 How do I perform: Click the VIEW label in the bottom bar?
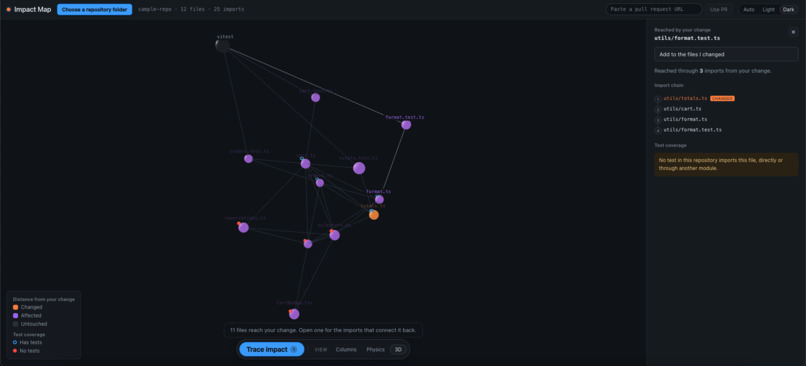[321, 350]
